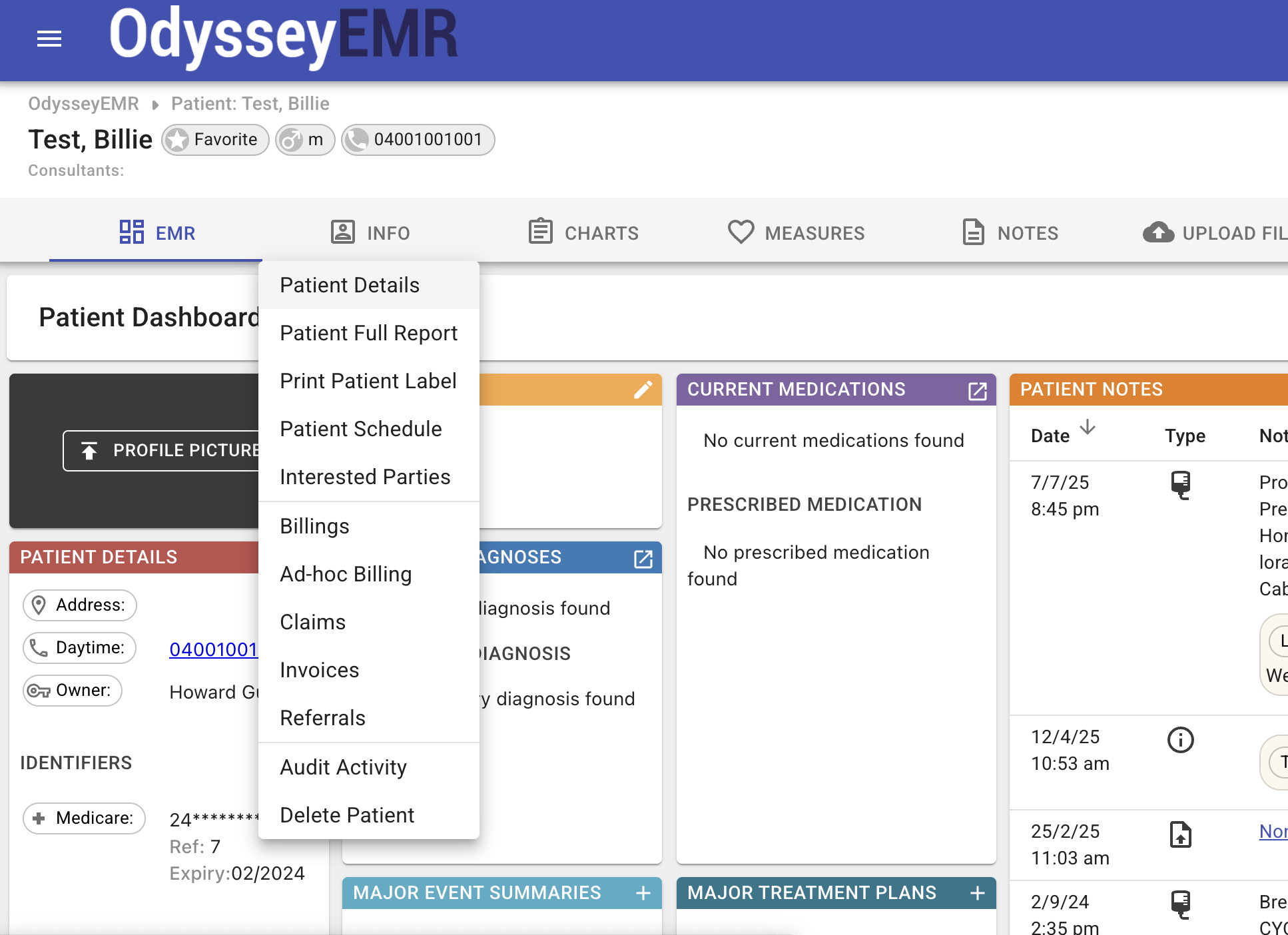Click the phone icon in the patient number badge
Screen dimensions: 1288x935
tap(358, 140)
